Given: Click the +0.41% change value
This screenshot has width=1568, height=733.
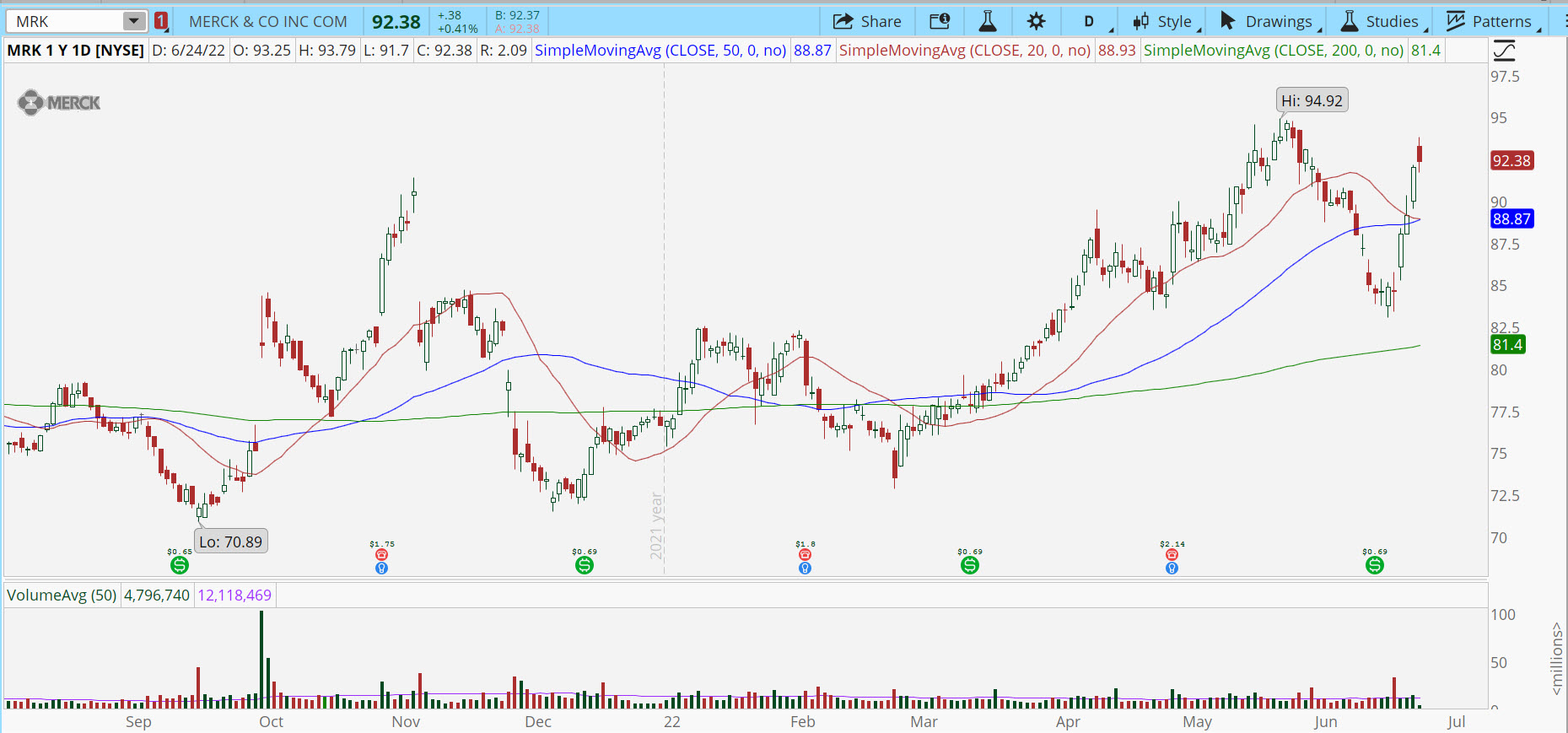Looking at the screenshot, I should pos(458,29).
